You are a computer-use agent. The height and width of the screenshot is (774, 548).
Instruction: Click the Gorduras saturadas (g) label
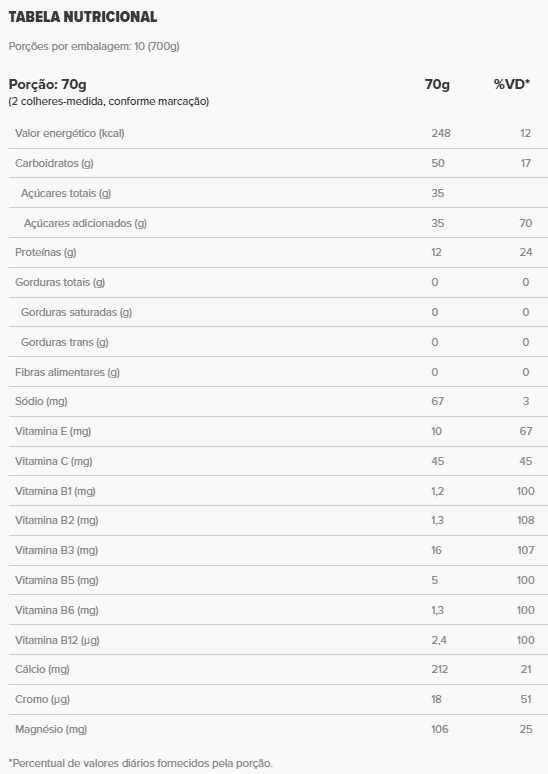point(77,312)
